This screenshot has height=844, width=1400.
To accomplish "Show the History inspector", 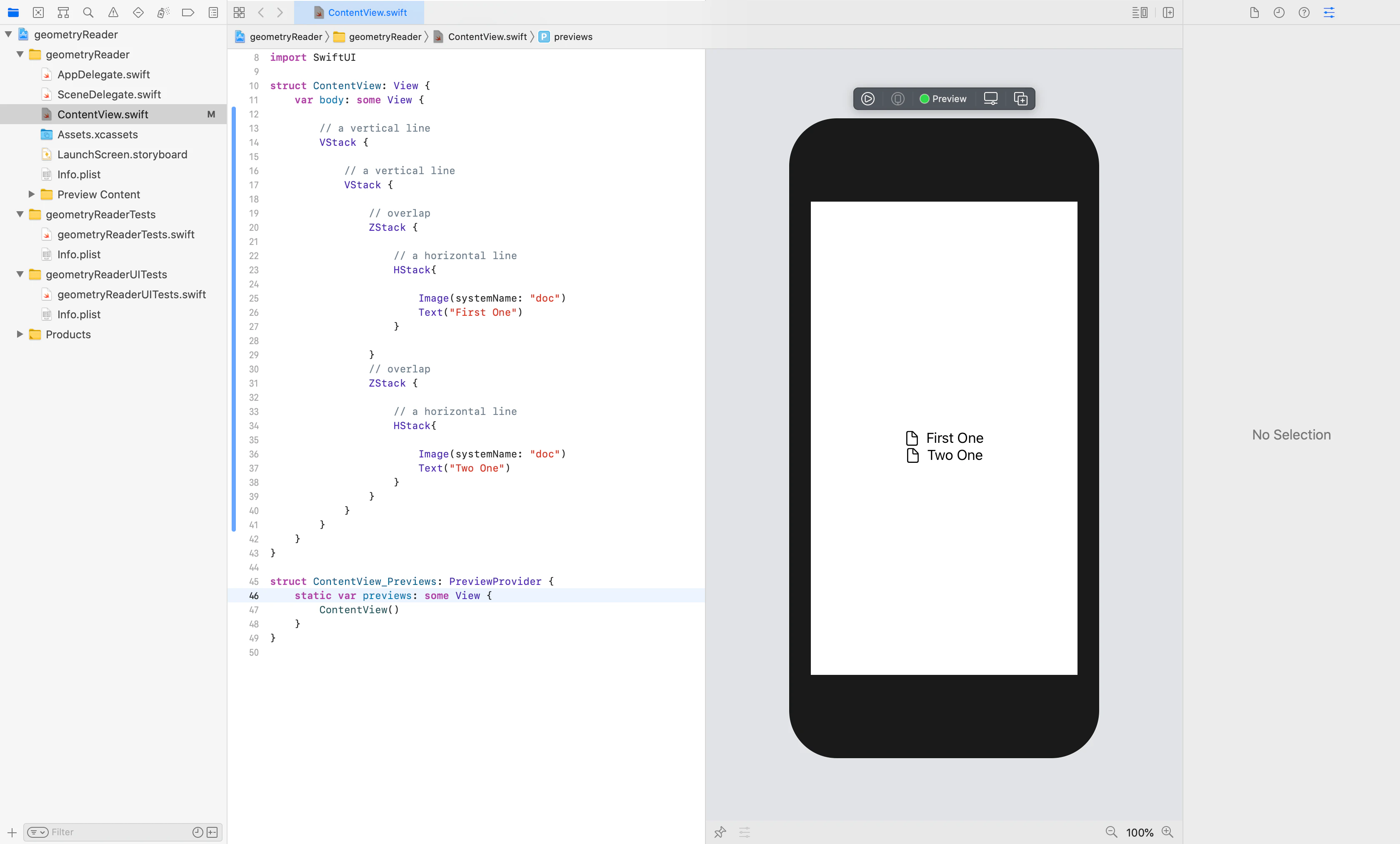I will click(1279, 12).
